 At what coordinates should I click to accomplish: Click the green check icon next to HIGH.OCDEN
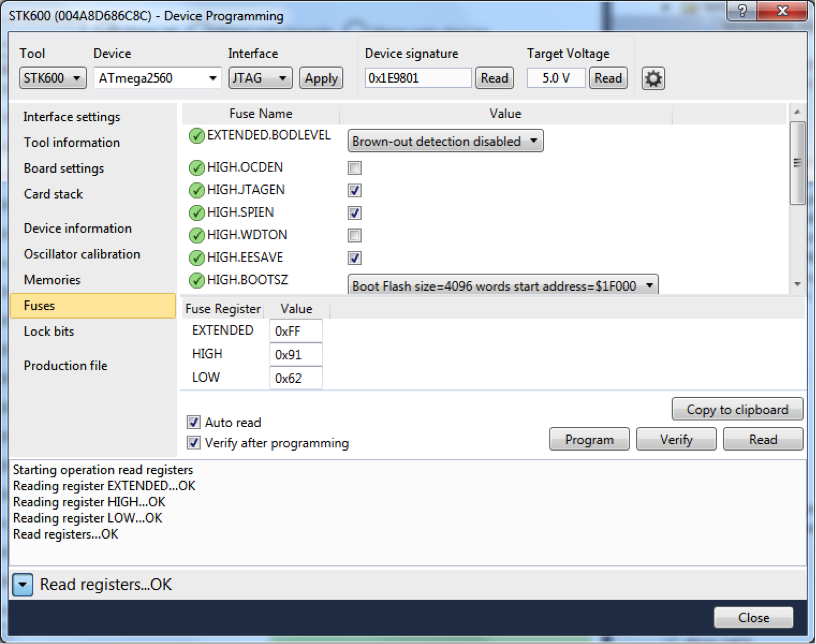tap(196, 167)
